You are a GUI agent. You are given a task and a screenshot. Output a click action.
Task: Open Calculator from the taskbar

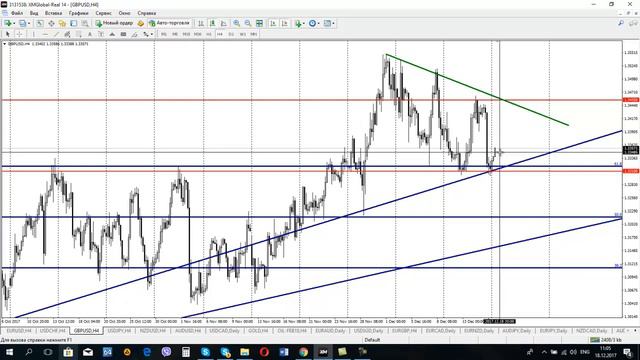[186, 352]
